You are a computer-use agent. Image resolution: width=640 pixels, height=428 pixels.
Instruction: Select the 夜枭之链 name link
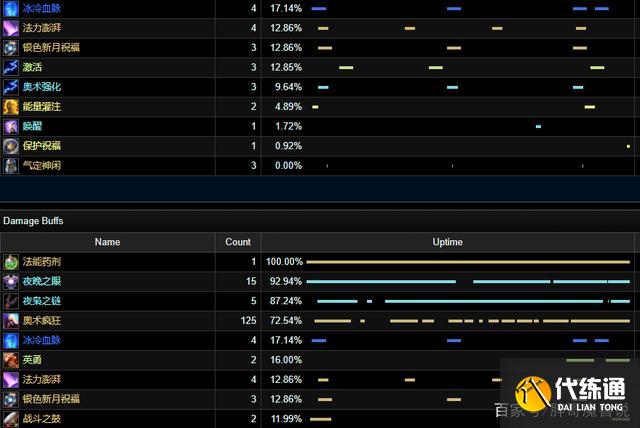tap(42, 301)
